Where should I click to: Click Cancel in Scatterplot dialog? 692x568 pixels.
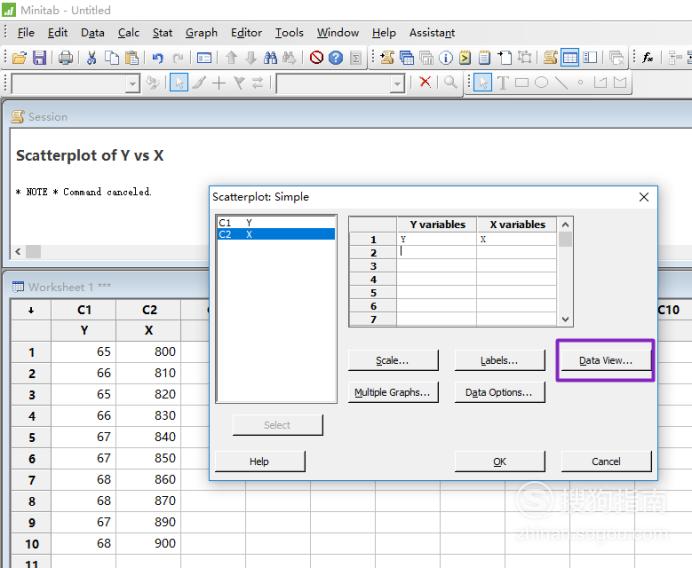tap(606, 461)
